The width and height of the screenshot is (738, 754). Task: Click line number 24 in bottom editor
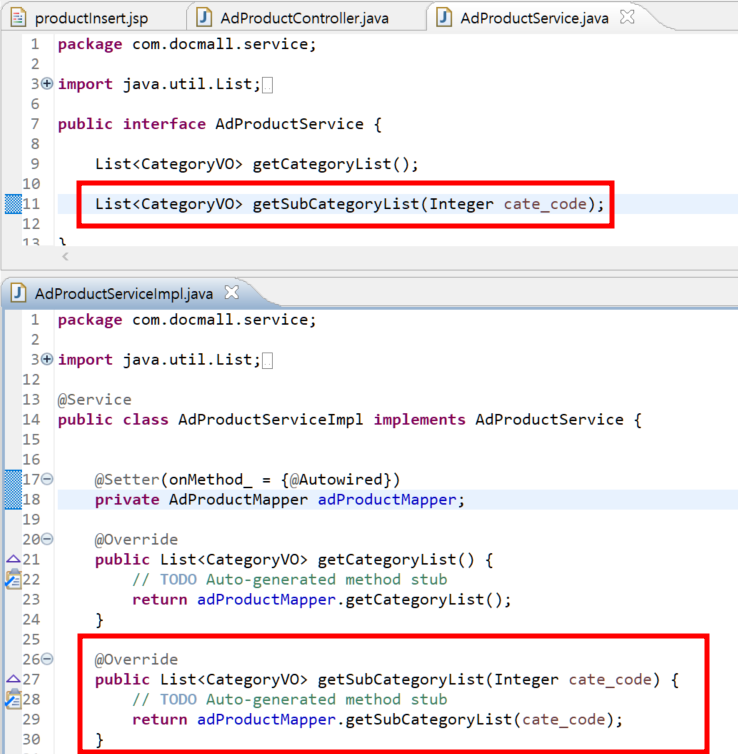point(31,619)
